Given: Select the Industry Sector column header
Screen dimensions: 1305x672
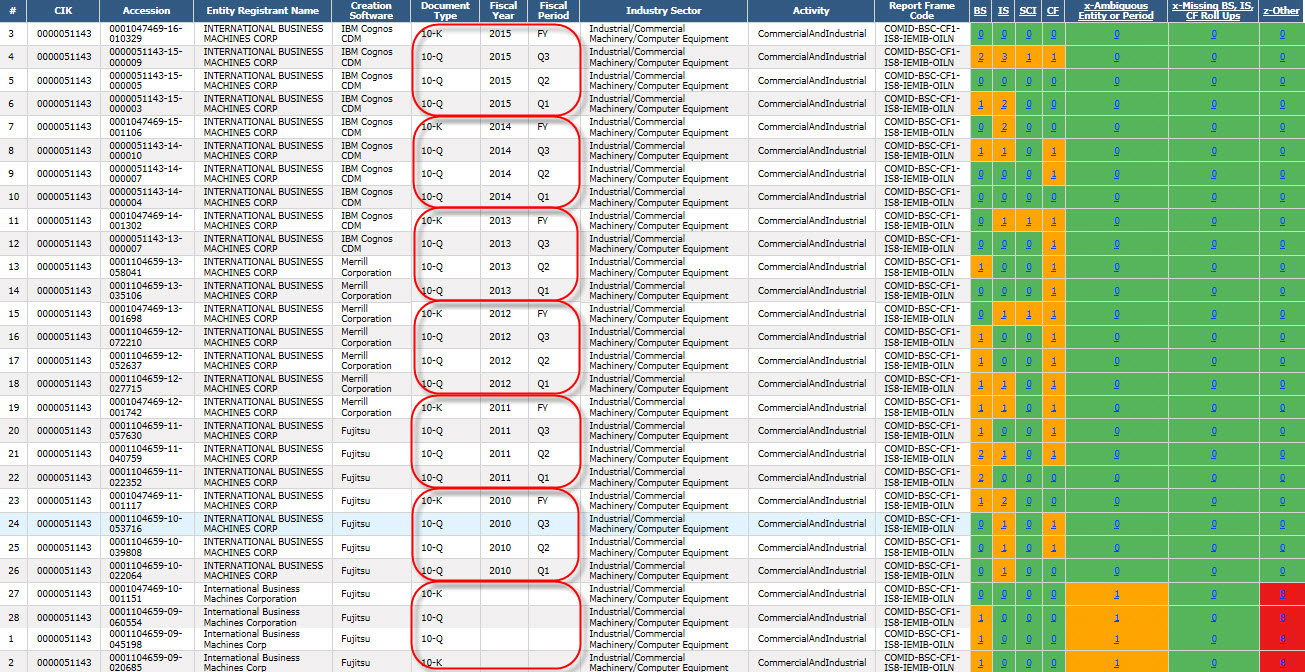Looking at the screenshot, I should click(663, 10).
